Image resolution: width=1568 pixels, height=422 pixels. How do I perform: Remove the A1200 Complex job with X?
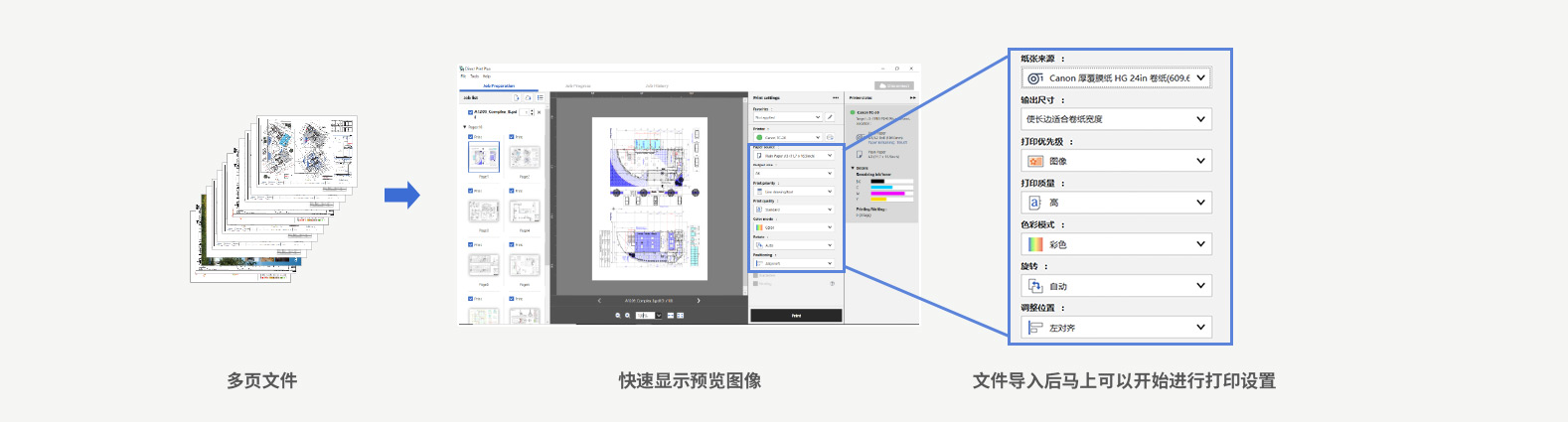click(x=539, y=112)
